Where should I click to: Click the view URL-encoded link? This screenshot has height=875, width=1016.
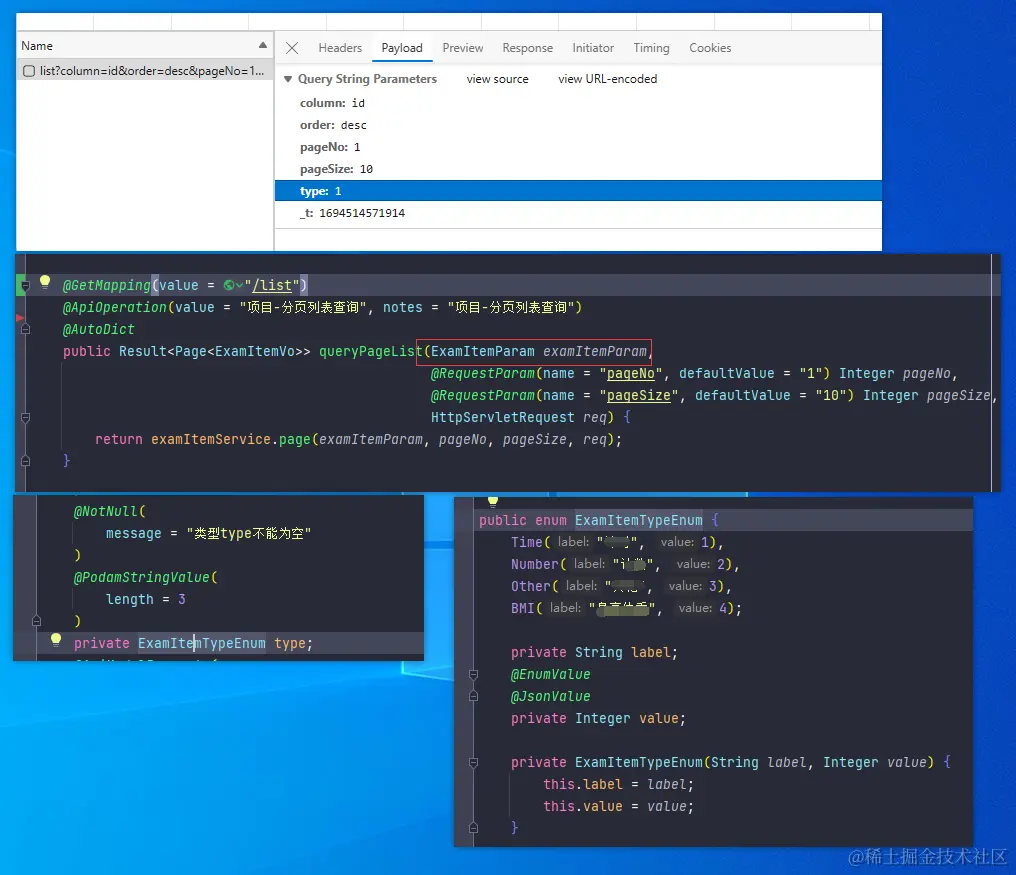click(x=607, y=79)
